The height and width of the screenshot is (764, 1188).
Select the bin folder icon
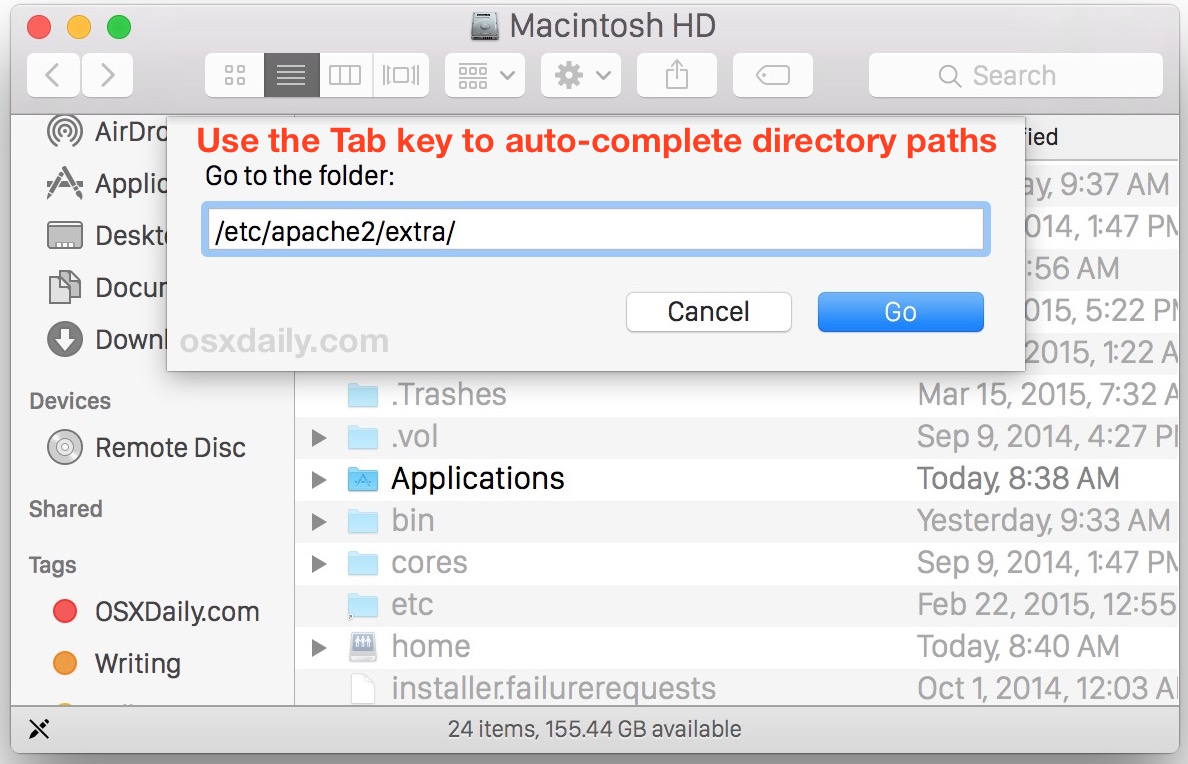pos(363,521)
